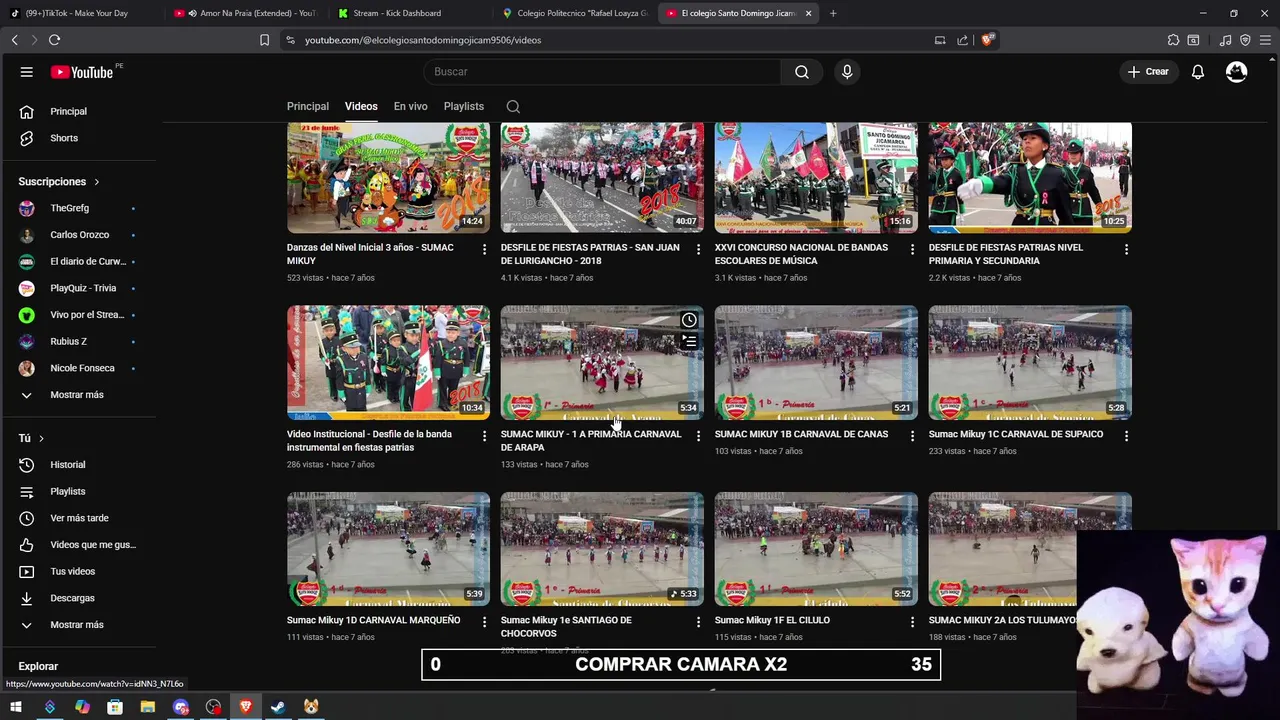This screenshot has width=1280, height=720.
Task: Switch to TikTok browser tab
Action: point(82,13)
